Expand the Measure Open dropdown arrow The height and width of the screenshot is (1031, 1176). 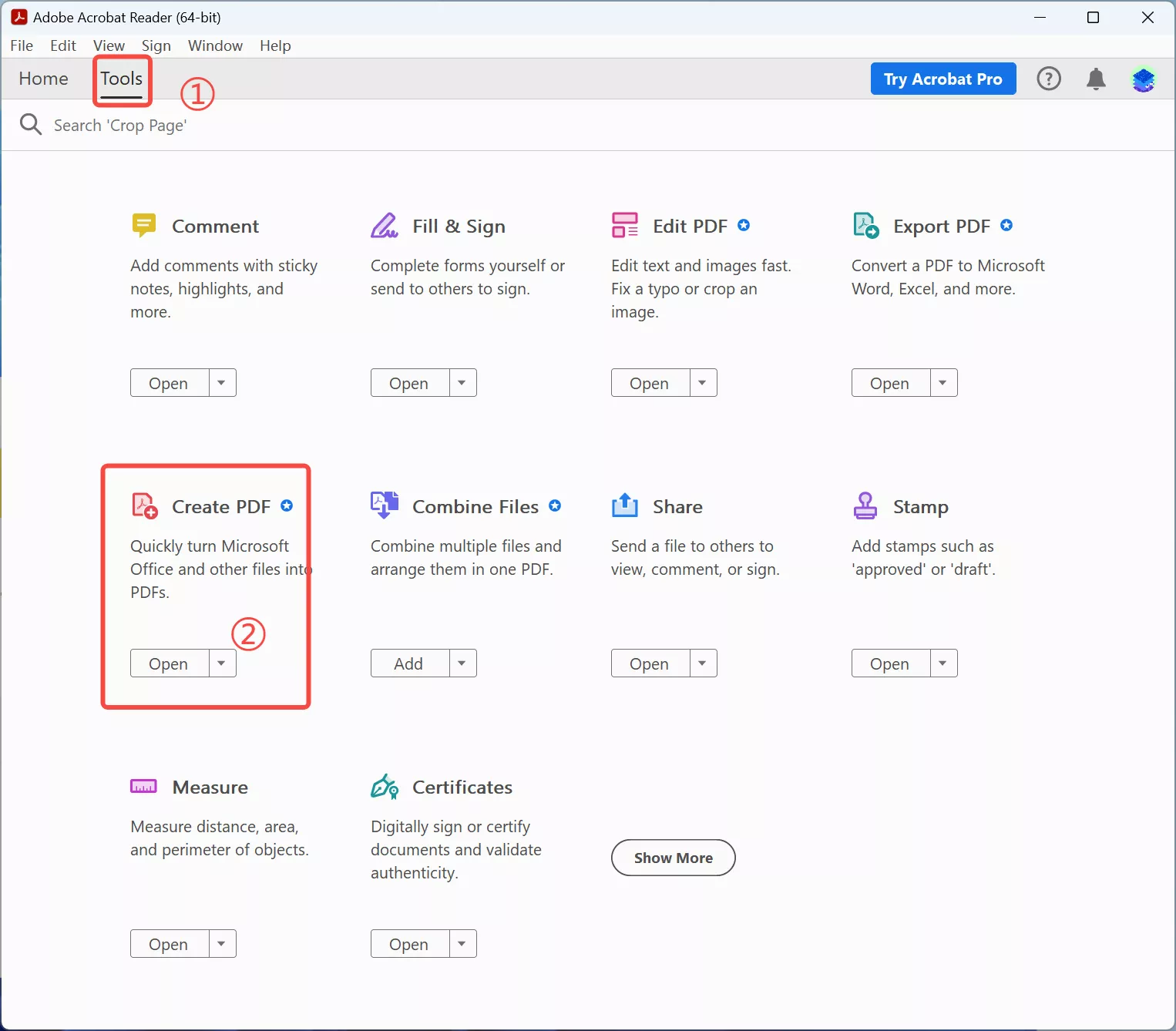point(222,944)
